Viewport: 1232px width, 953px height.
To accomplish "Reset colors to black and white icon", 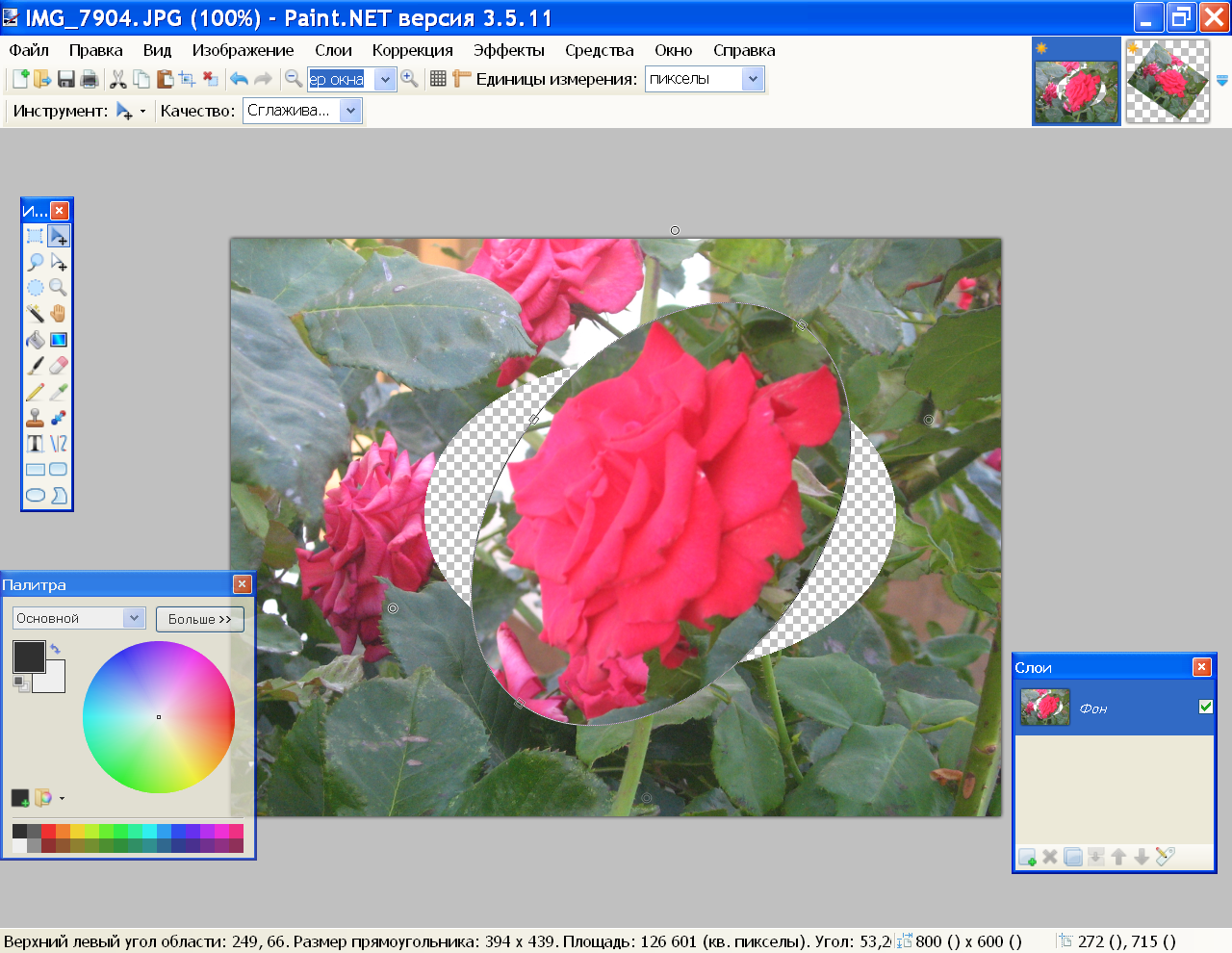I will [x=19, y=683].
